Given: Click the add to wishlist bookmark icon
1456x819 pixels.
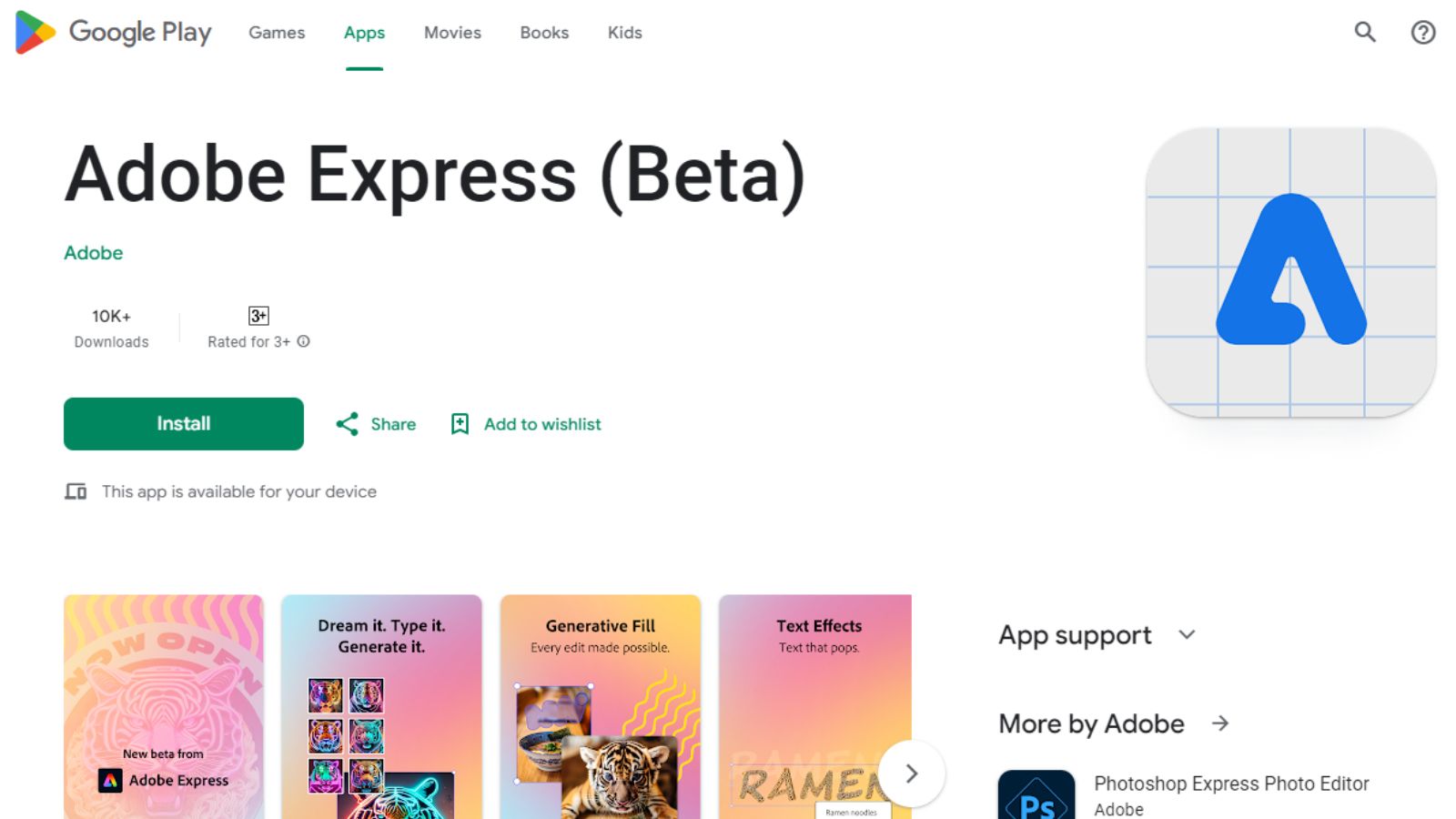Looking at the screenshot, I should tap(460, 424).
